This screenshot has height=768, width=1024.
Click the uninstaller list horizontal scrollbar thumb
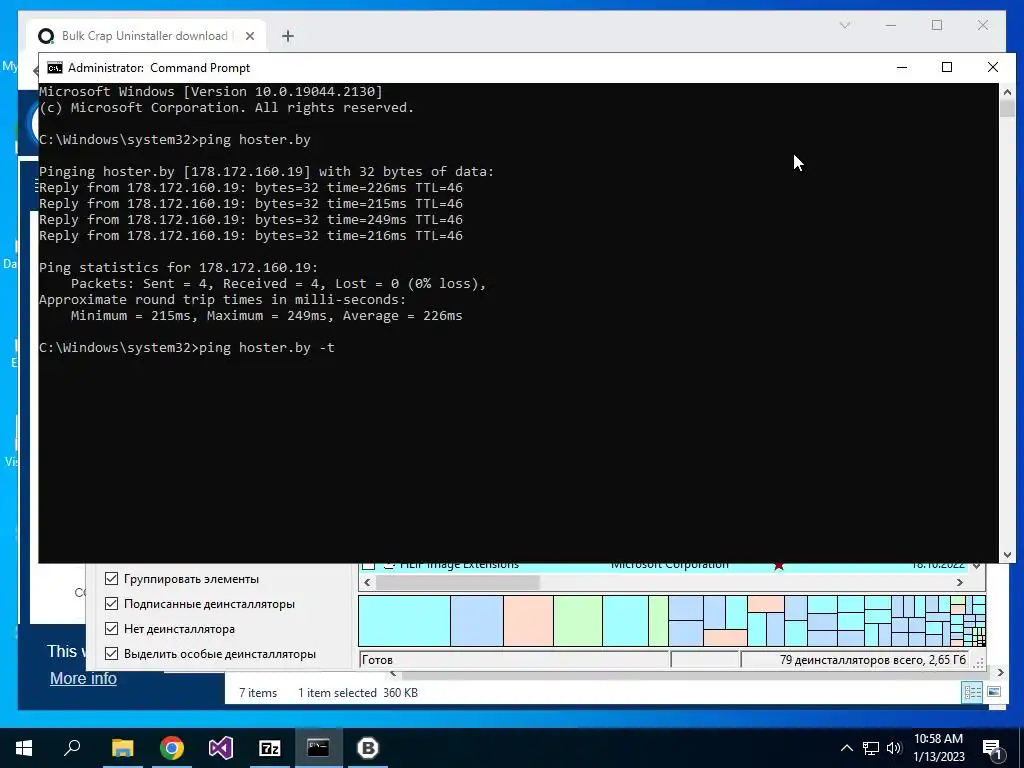pyautogui.click(x=457, y=582)
